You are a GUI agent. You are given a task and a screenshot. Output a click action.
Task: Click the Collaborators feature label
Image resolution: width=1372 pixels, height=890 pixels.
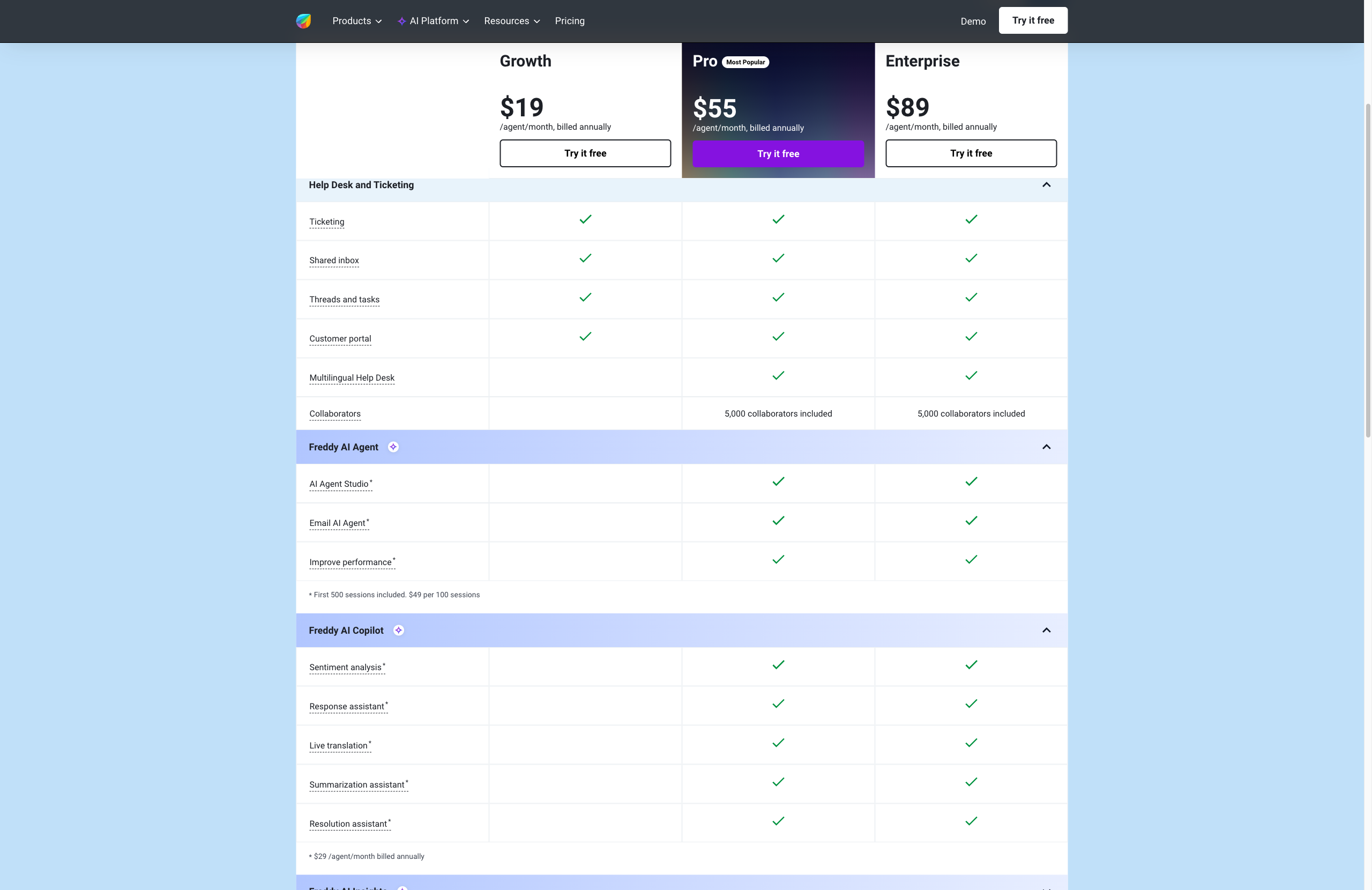pyautogui.click(x=335, y=413)
